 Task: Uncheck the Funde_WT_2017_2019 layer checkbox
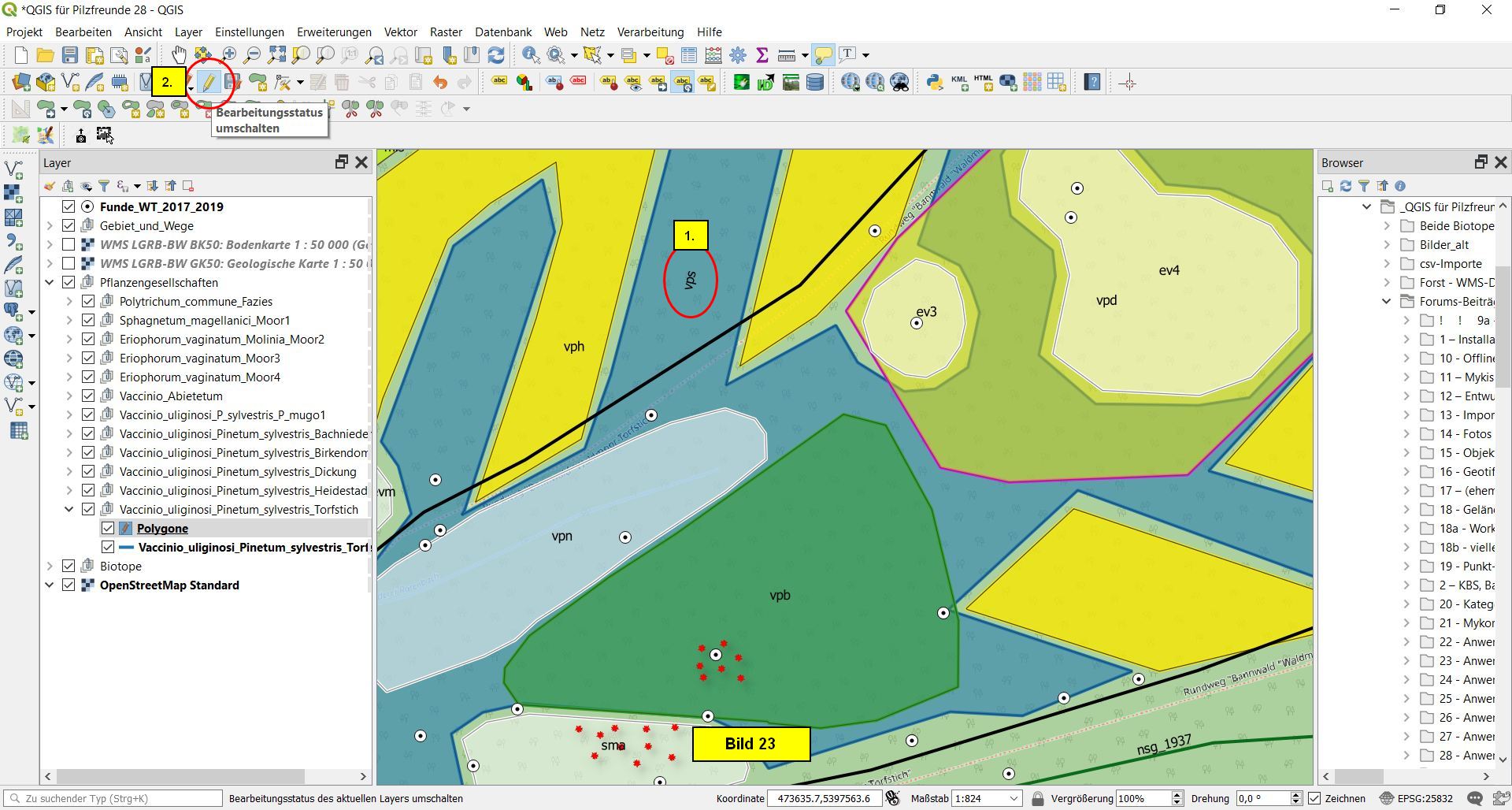pyautogui.click(x=69, y=206)
